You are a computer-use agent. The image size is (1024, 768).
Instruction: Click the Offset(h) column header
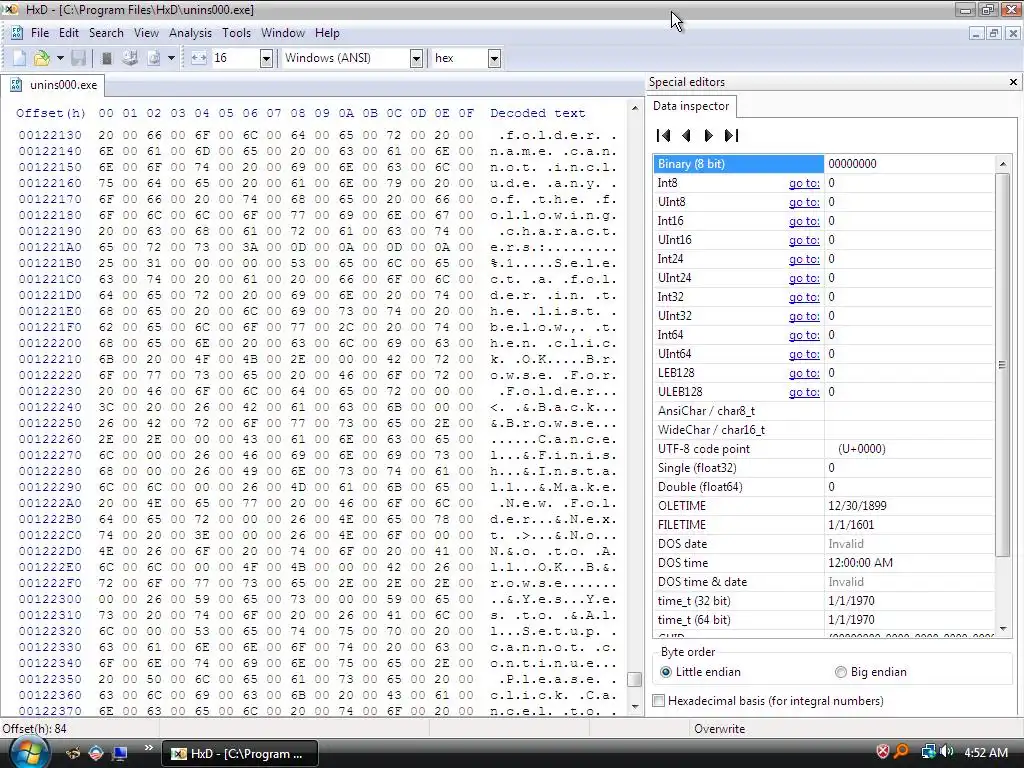[51, 113]
